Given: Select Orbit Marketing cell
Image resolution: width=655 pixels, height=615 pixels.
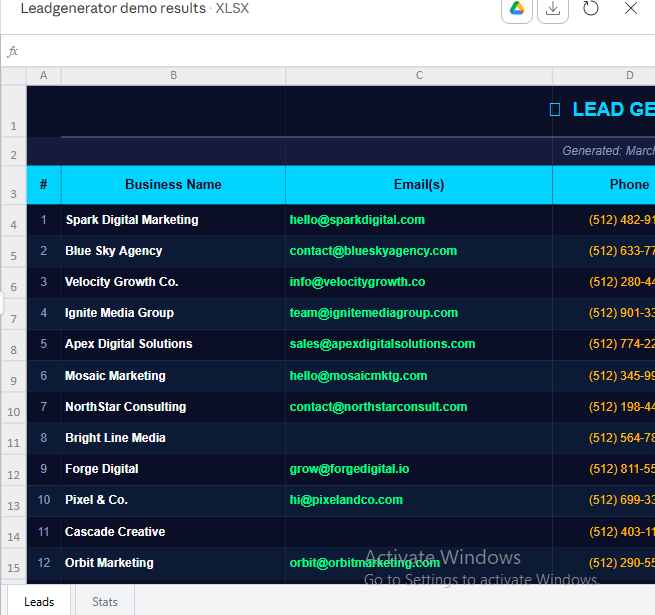Looking at the screenshot, I should click(x=173, y=563).
